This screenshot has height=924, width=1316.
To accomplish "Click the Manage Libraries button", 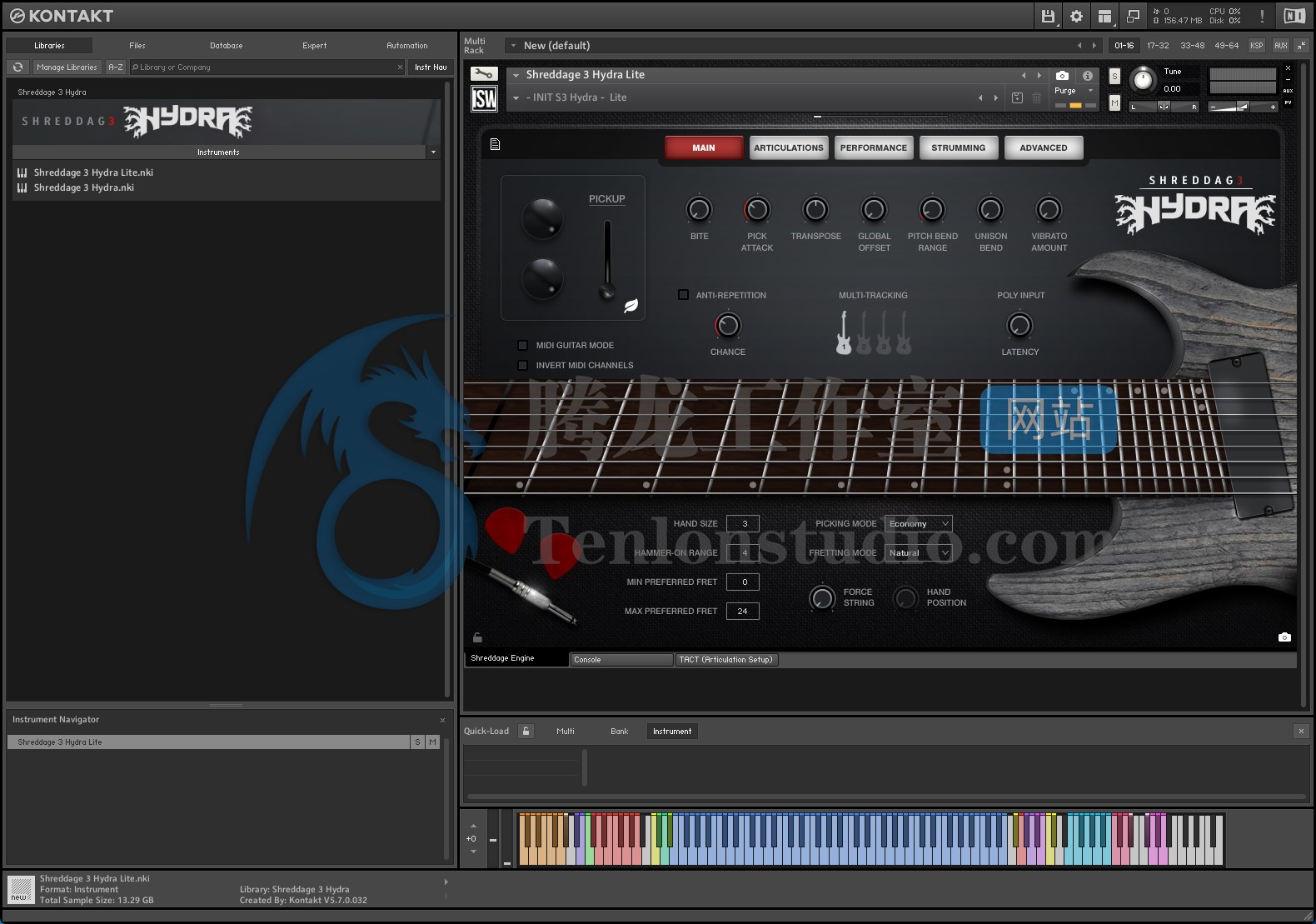I will 67,67.
